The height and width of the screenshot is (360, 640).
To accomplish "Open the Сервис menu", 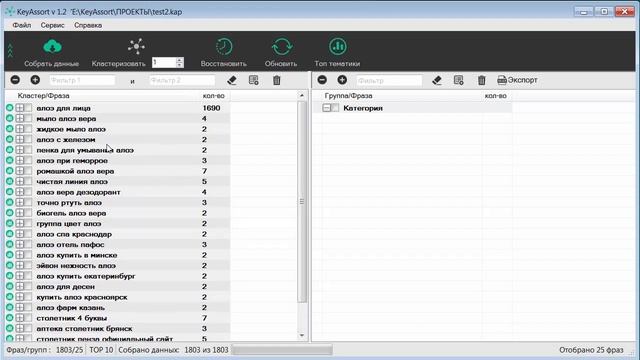I will [x=52, y=25].
